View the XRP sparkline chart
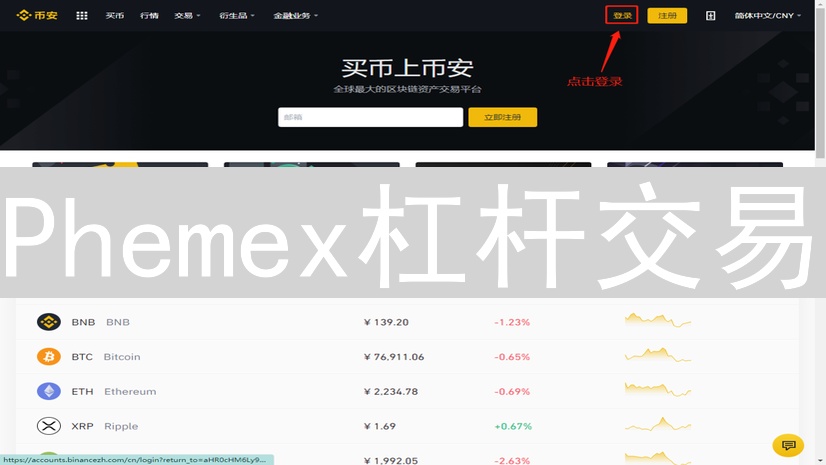This screenshot has height=465, width=826. 657,424
